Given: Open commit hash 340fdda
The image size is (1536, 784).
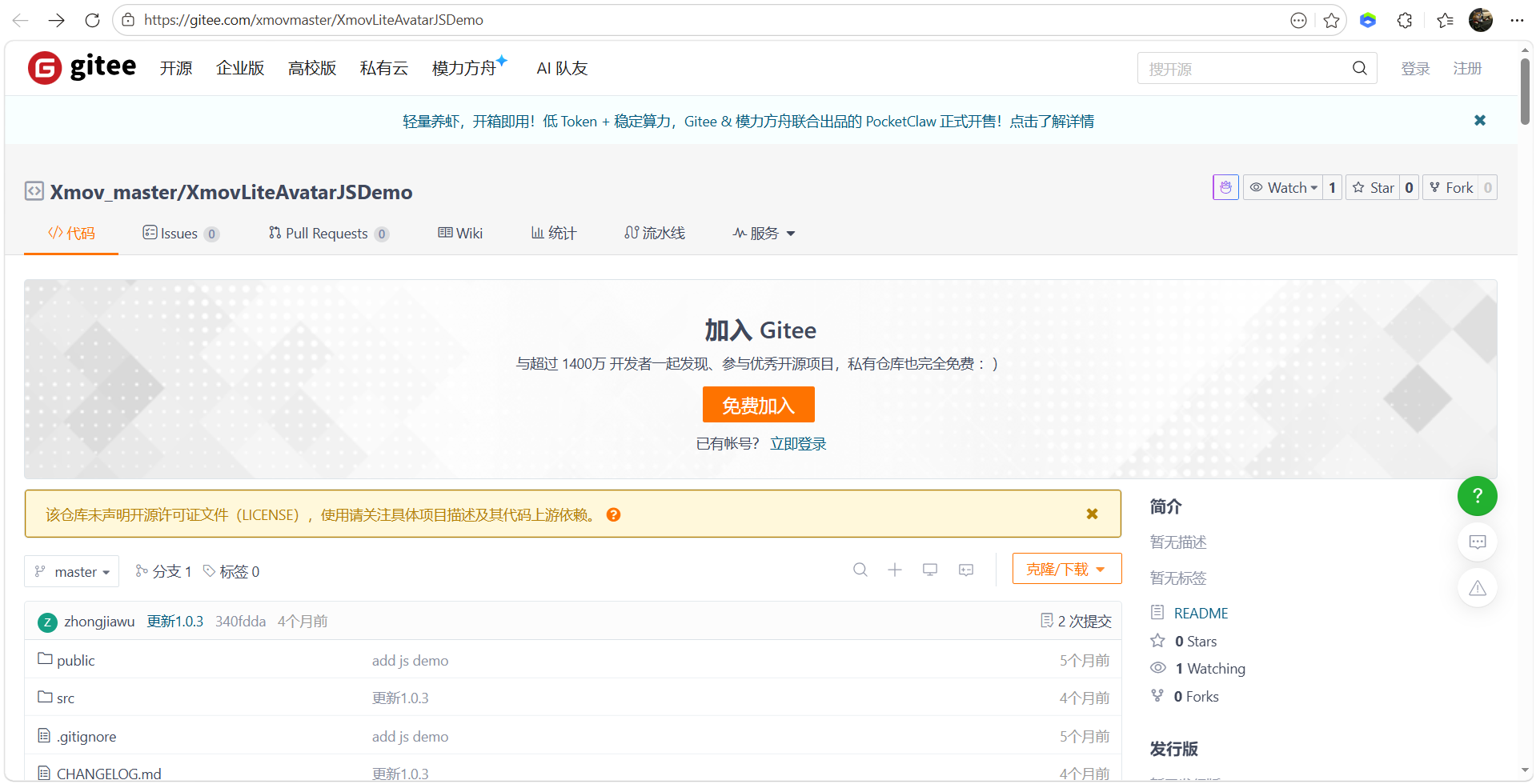Looking at the screenshot, I should pos(240,622).
